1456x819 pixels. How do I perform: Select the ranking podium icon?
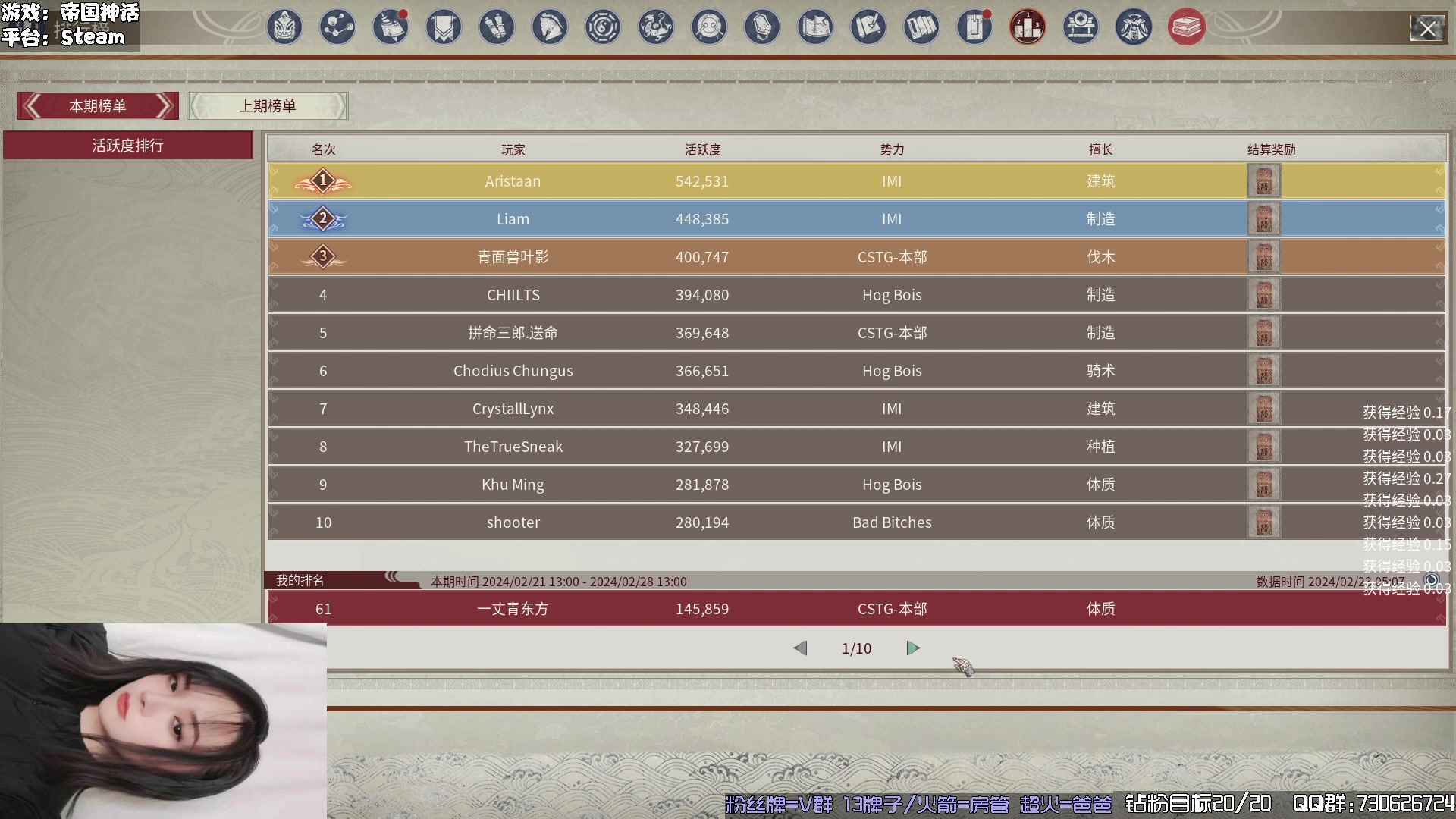pos(1028,27)
